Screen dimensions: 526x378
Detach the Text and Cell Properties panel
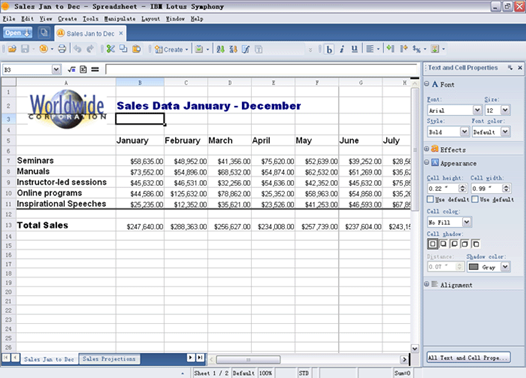tap(510, 68)
